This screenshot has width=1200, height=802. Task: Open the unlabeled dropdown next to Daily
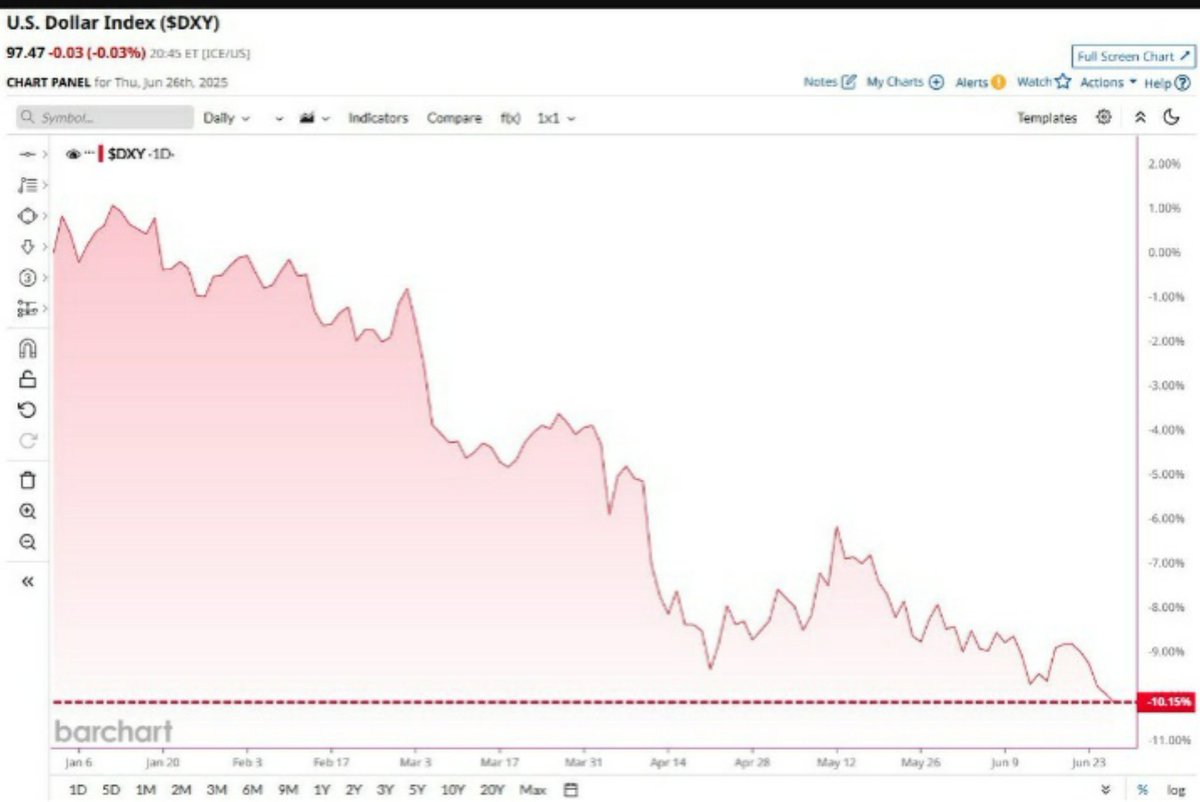tap(279, 118)
